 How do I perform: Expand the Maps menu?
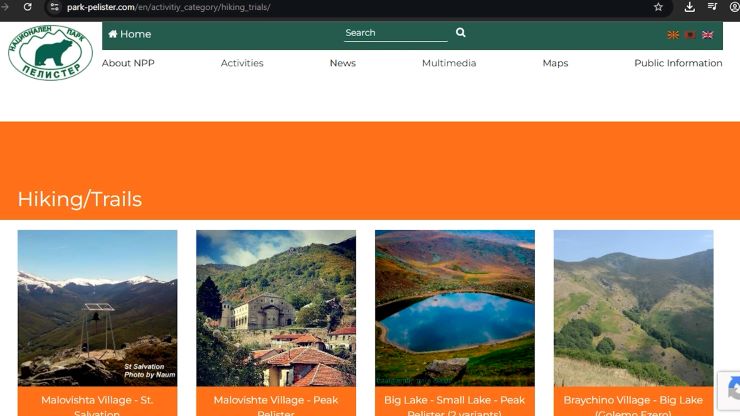tap(555, 63)
